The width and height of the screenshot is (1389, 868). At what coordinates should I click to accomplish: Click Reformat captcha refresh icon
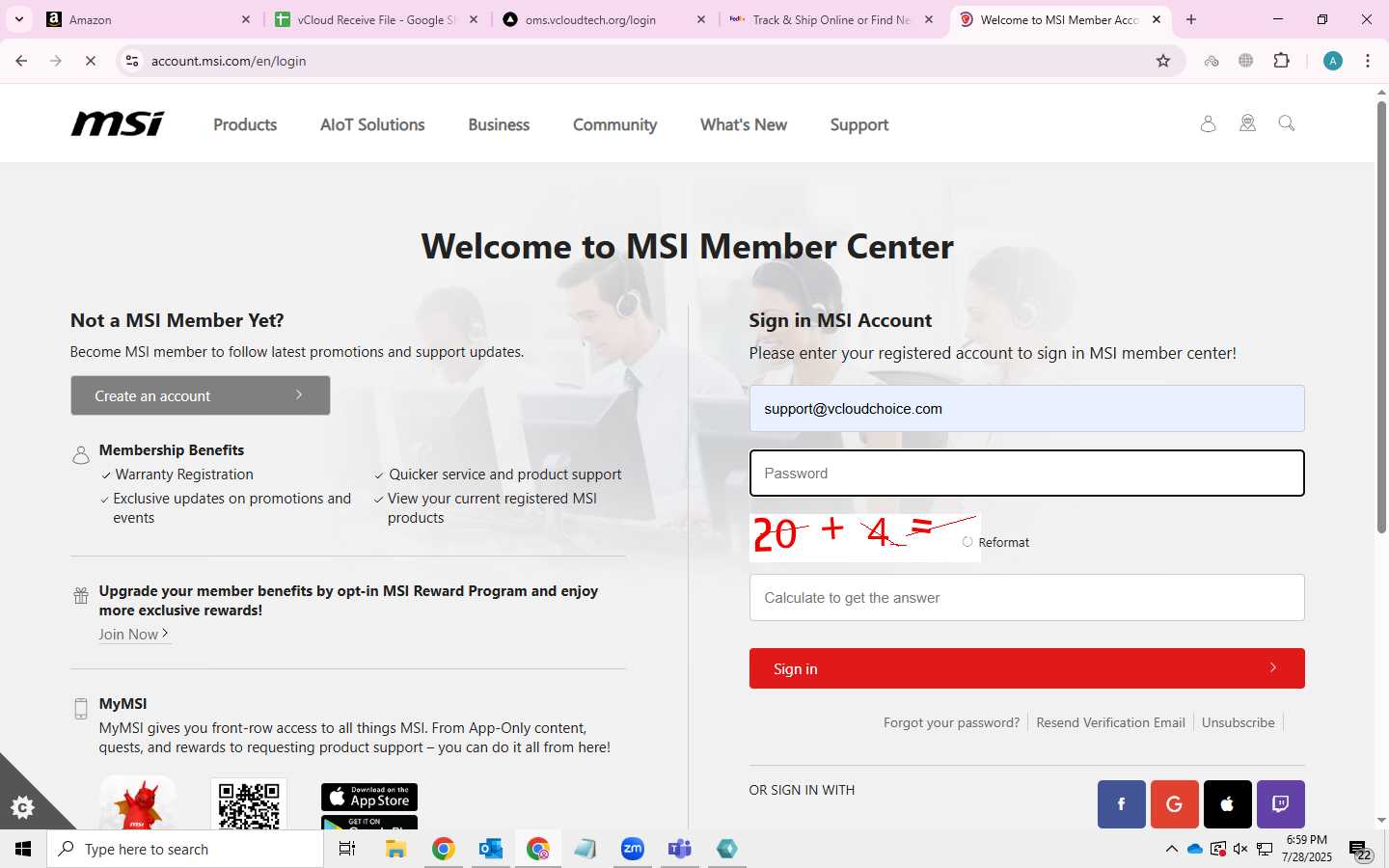(x=967, y=542)
